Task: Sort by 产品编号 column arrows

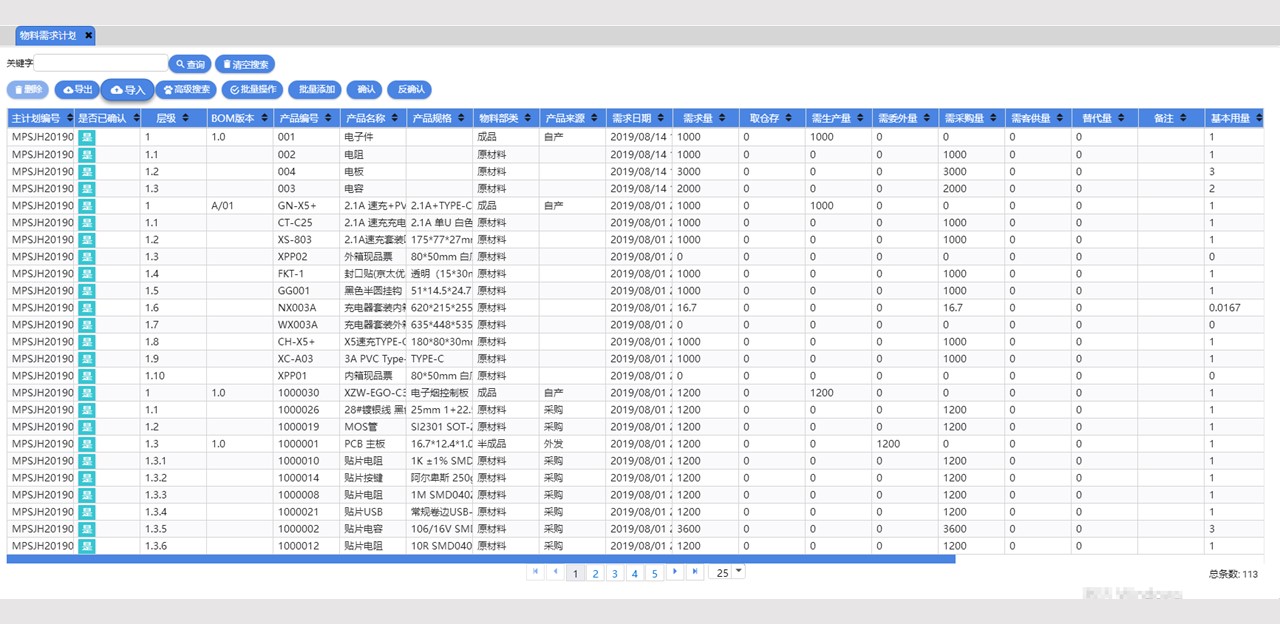Action: point(328,118)
